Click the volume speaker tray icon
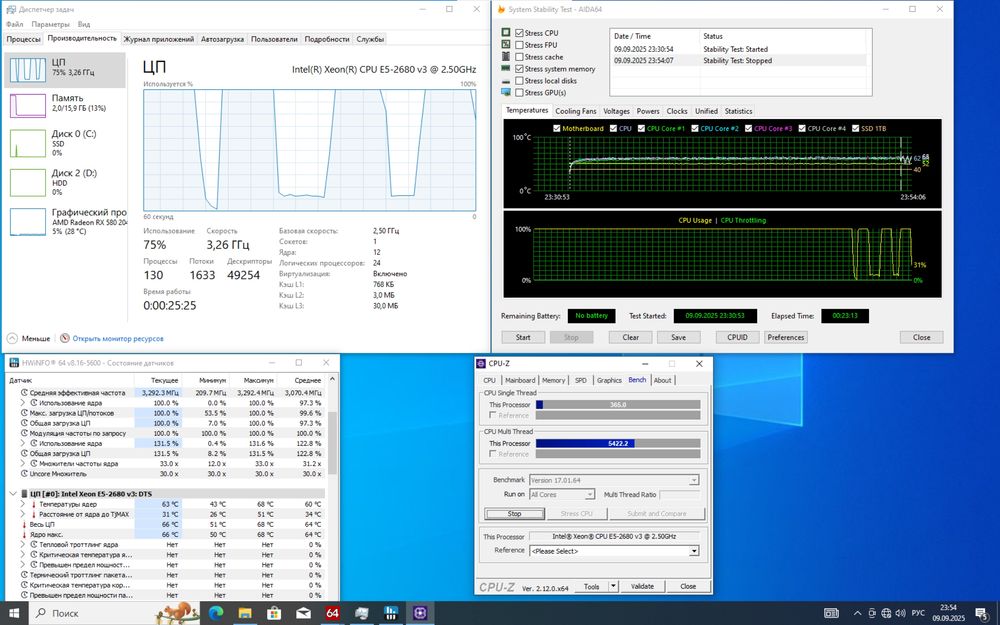1000x625 pixels. [901, 613]
